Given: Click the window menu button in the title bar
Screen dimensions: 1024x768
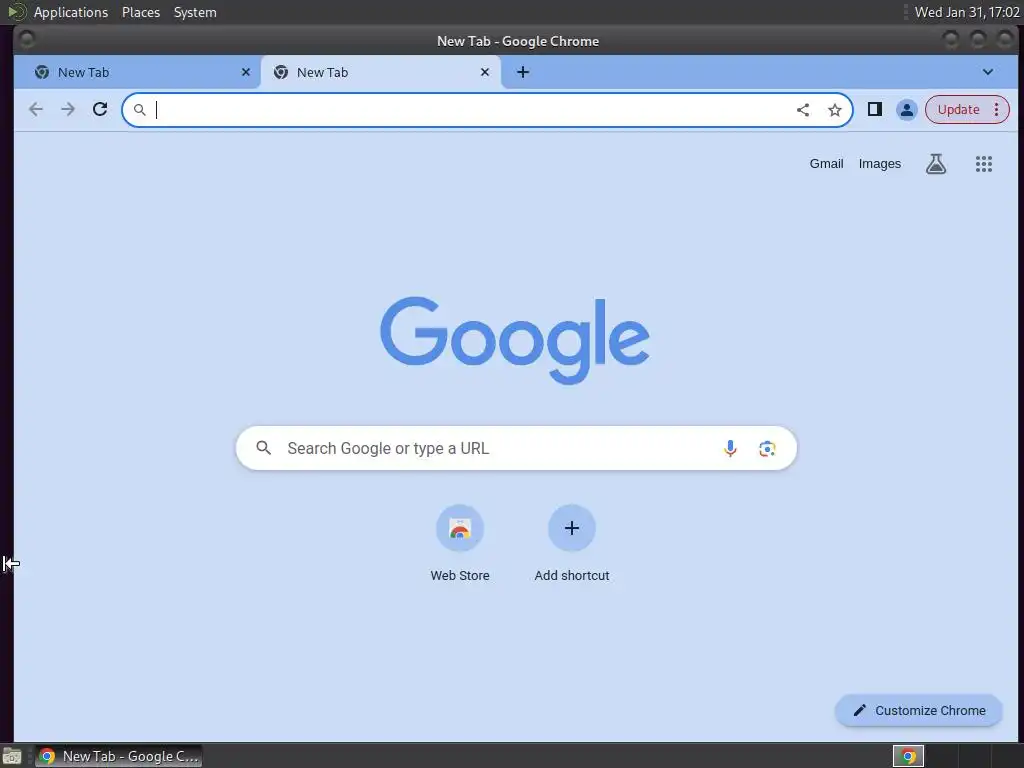Looking at the screenshot, I should (x=27, y=40).
